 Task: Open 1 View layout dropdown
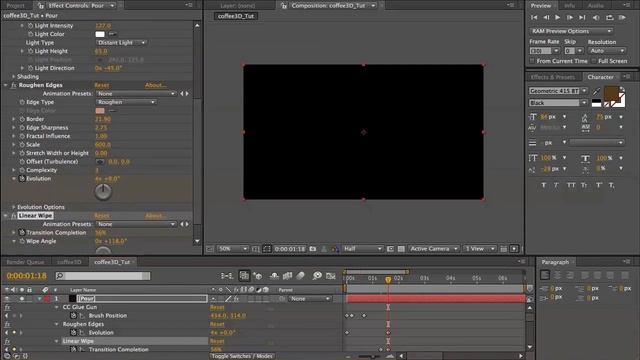click(x=480, y=249)
